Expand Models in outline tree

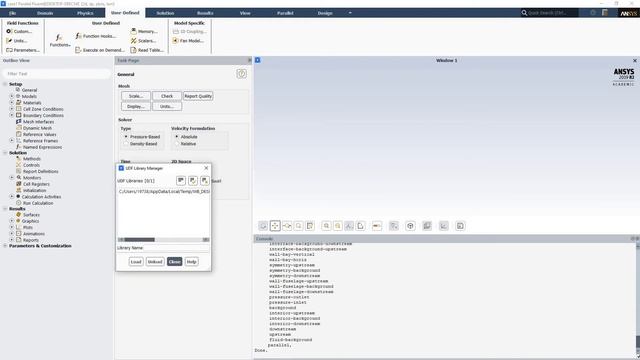point(12,96)
